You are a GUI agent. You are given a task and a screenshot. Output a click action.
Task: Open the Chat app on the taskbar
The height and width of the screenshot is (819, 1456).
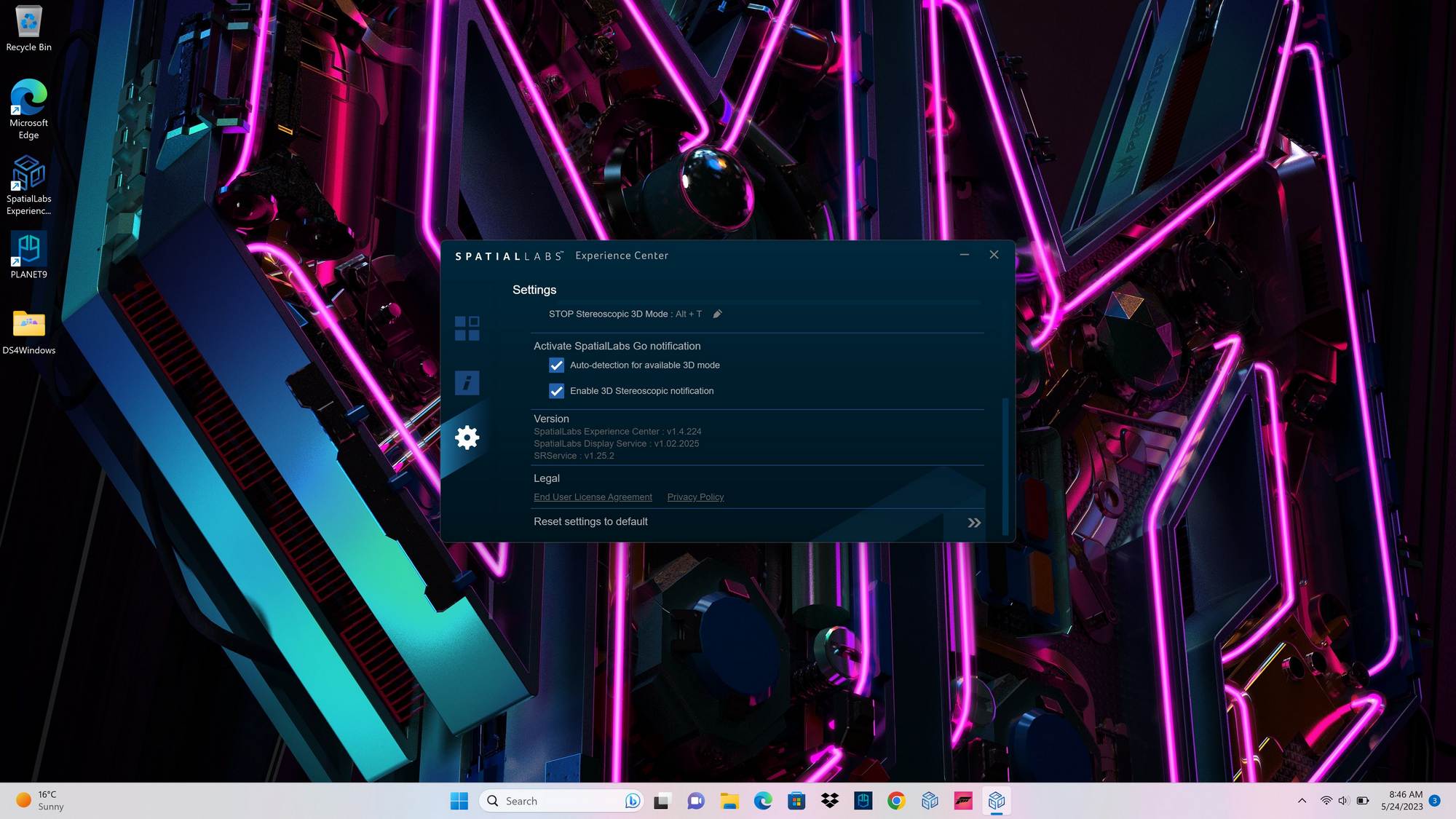pyautogui.click(x=696, y=801)
